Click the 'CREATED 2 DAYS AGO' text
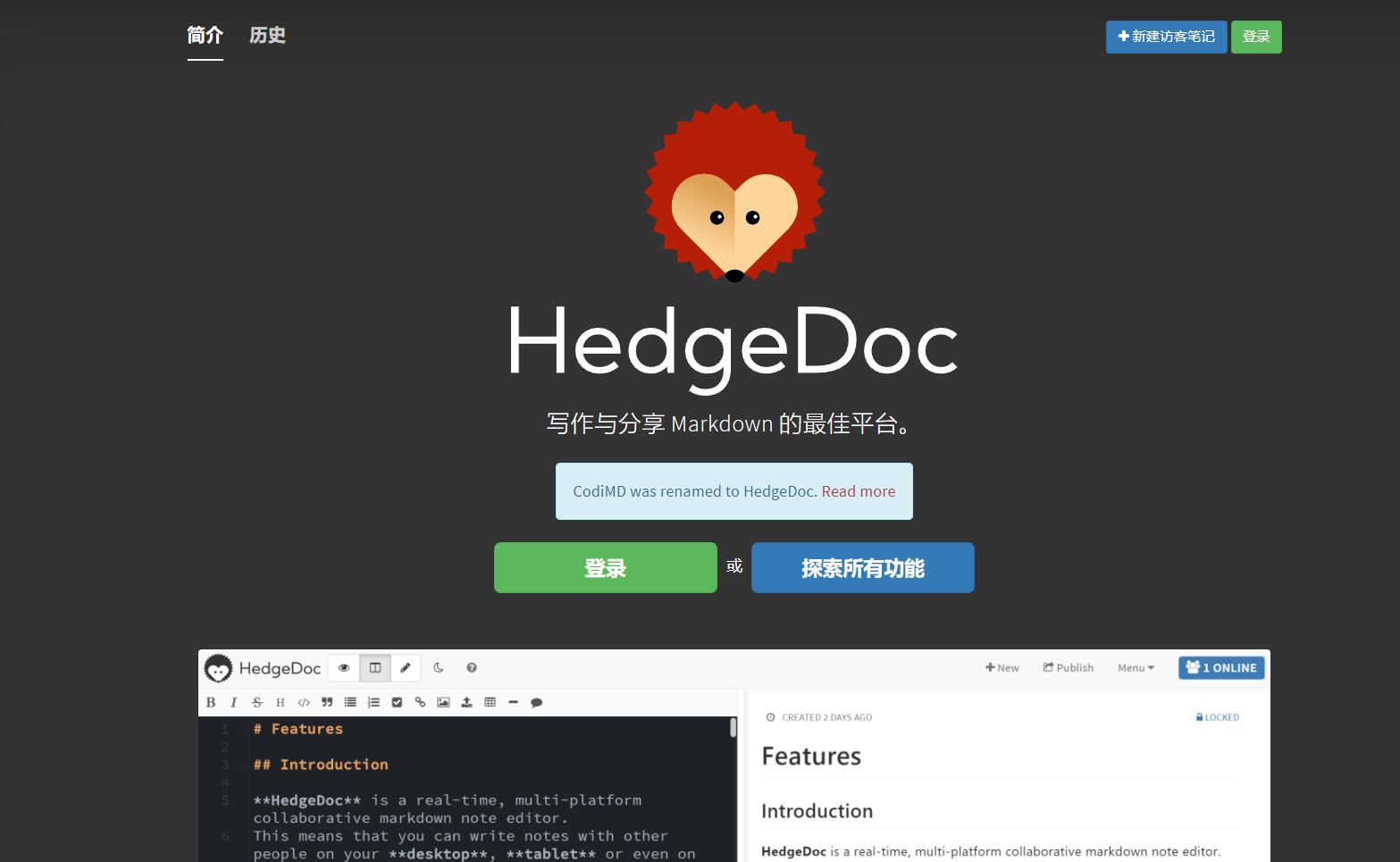This screenshot has width=1400, height=862. (826, 717)
